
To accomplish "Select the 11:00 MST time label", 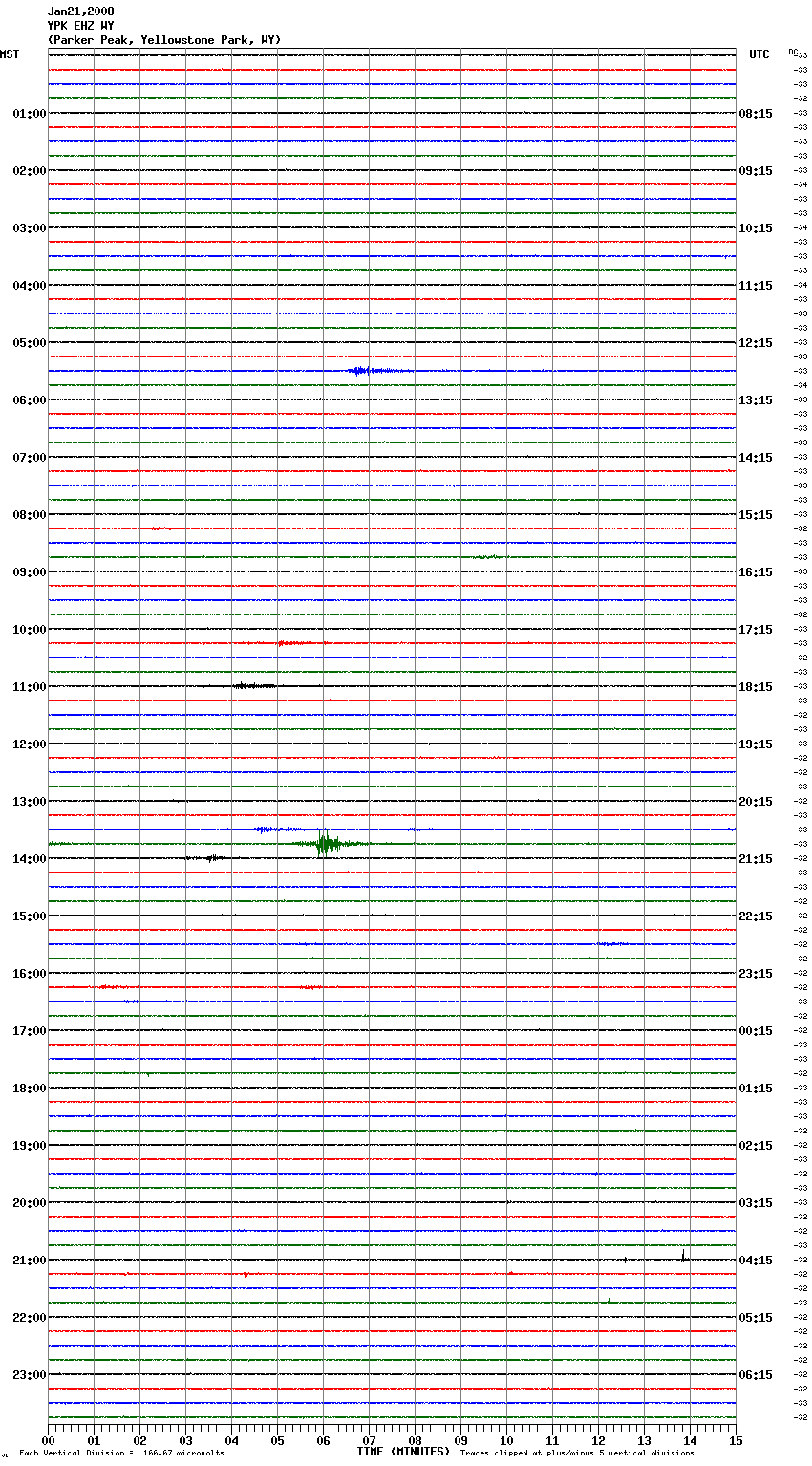I will [30, 687].
